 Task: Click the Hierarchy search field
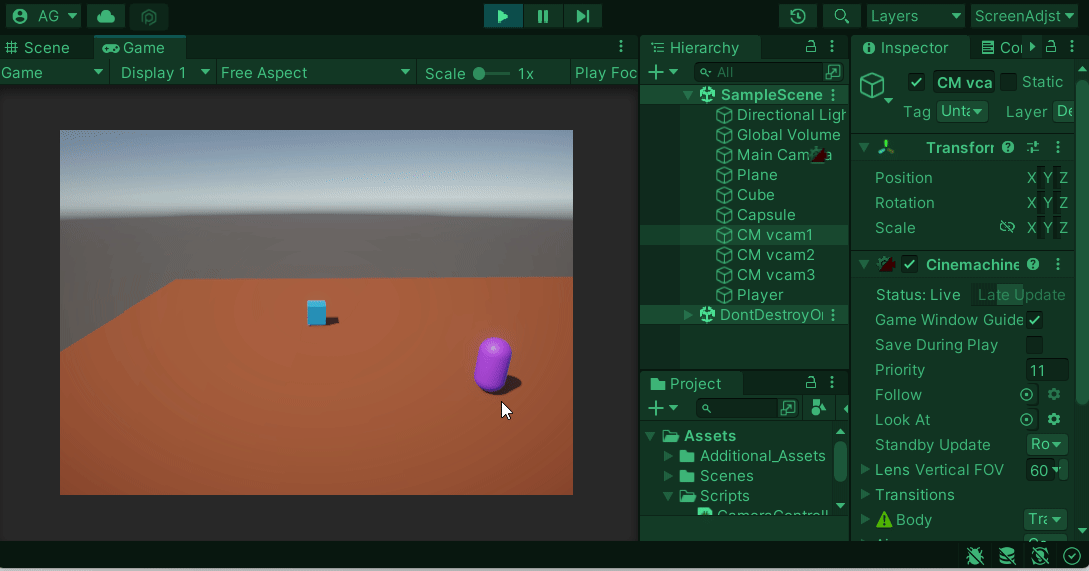click(758, 72)
